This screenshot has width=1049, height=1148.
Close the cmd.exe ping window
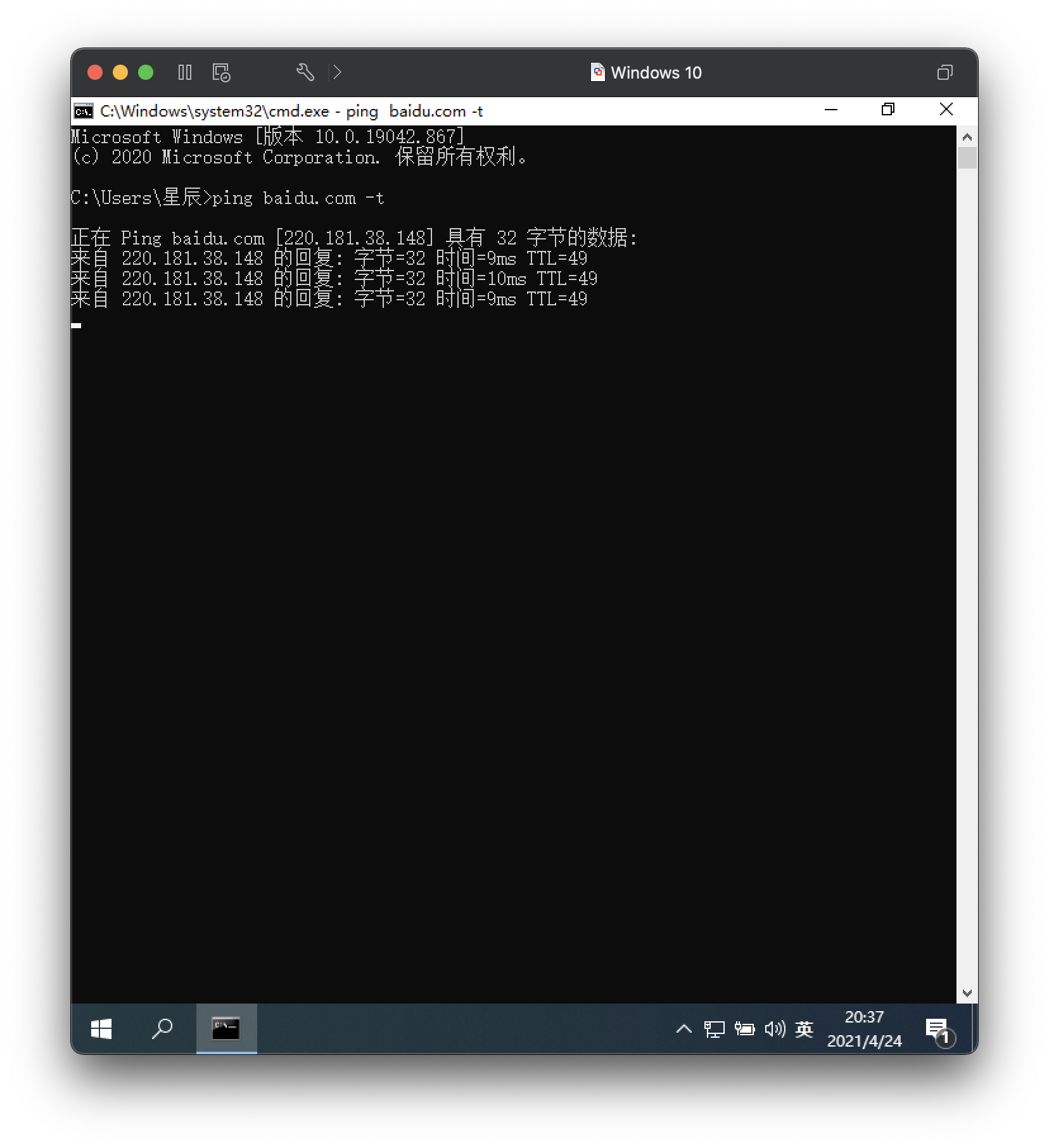point(946,110)
